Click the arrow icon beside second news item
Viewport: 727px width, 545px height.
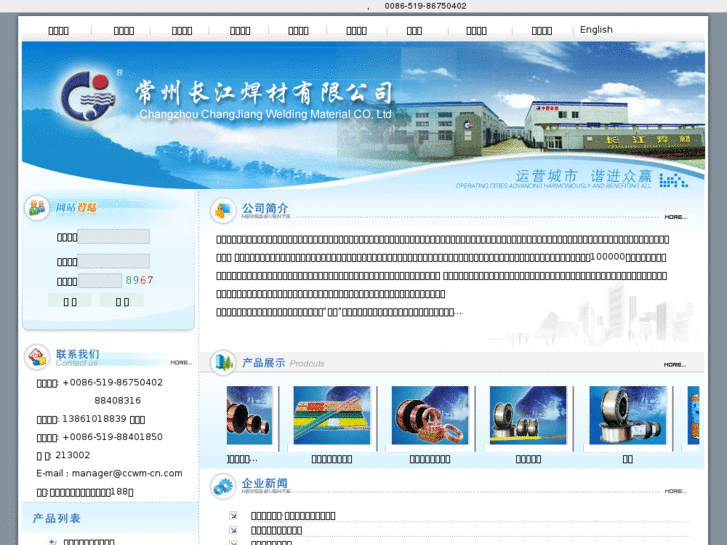coord(233,530)
